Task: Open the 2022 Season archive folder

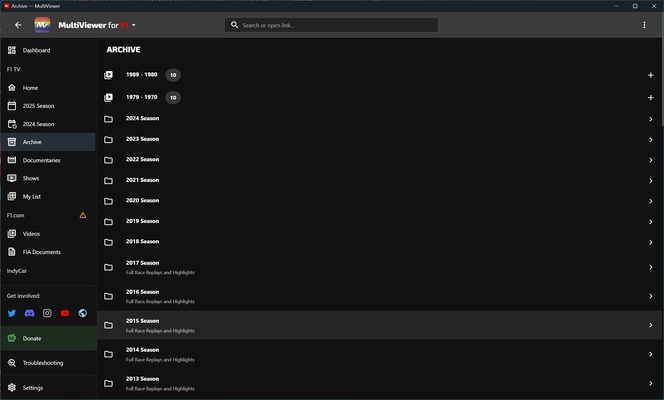Action: click(379, 160)
